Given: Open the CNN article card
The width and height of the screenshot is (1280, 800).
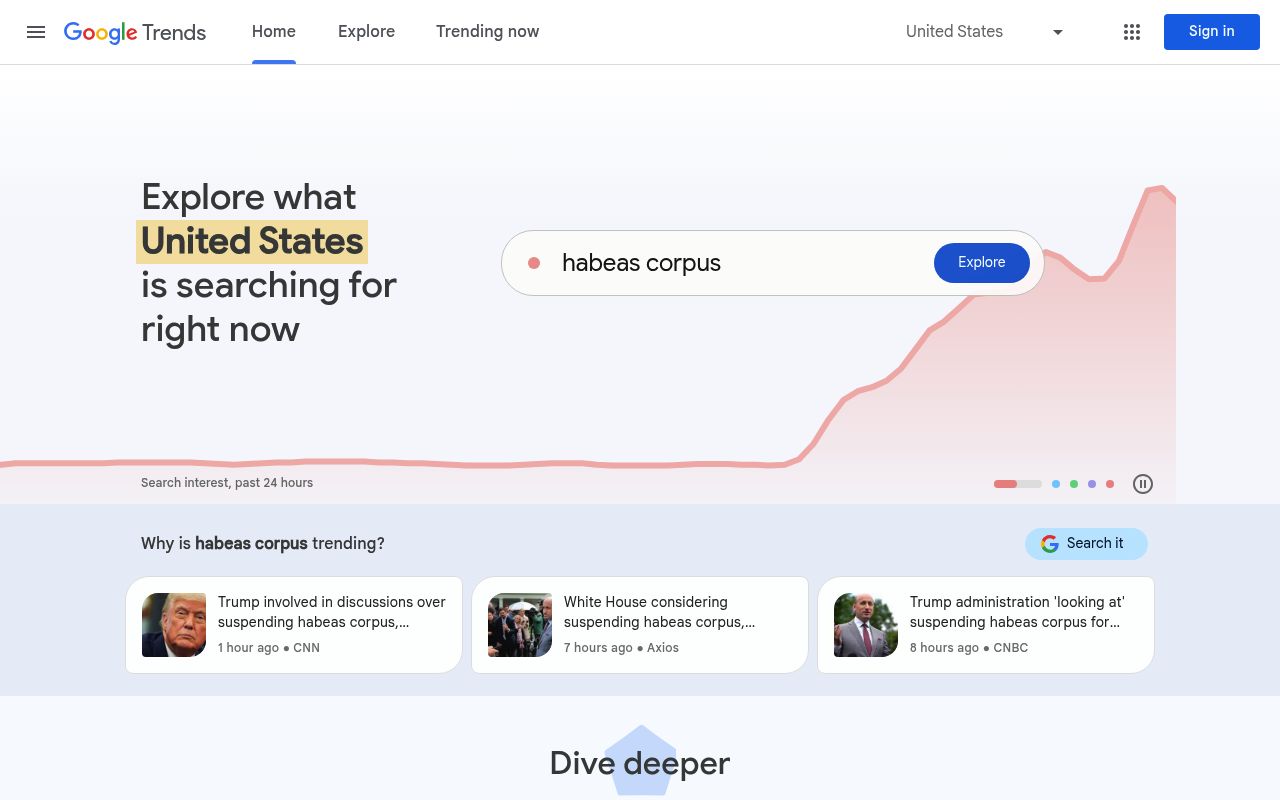Looking at the screenshot, I should (x=294, y=625).
